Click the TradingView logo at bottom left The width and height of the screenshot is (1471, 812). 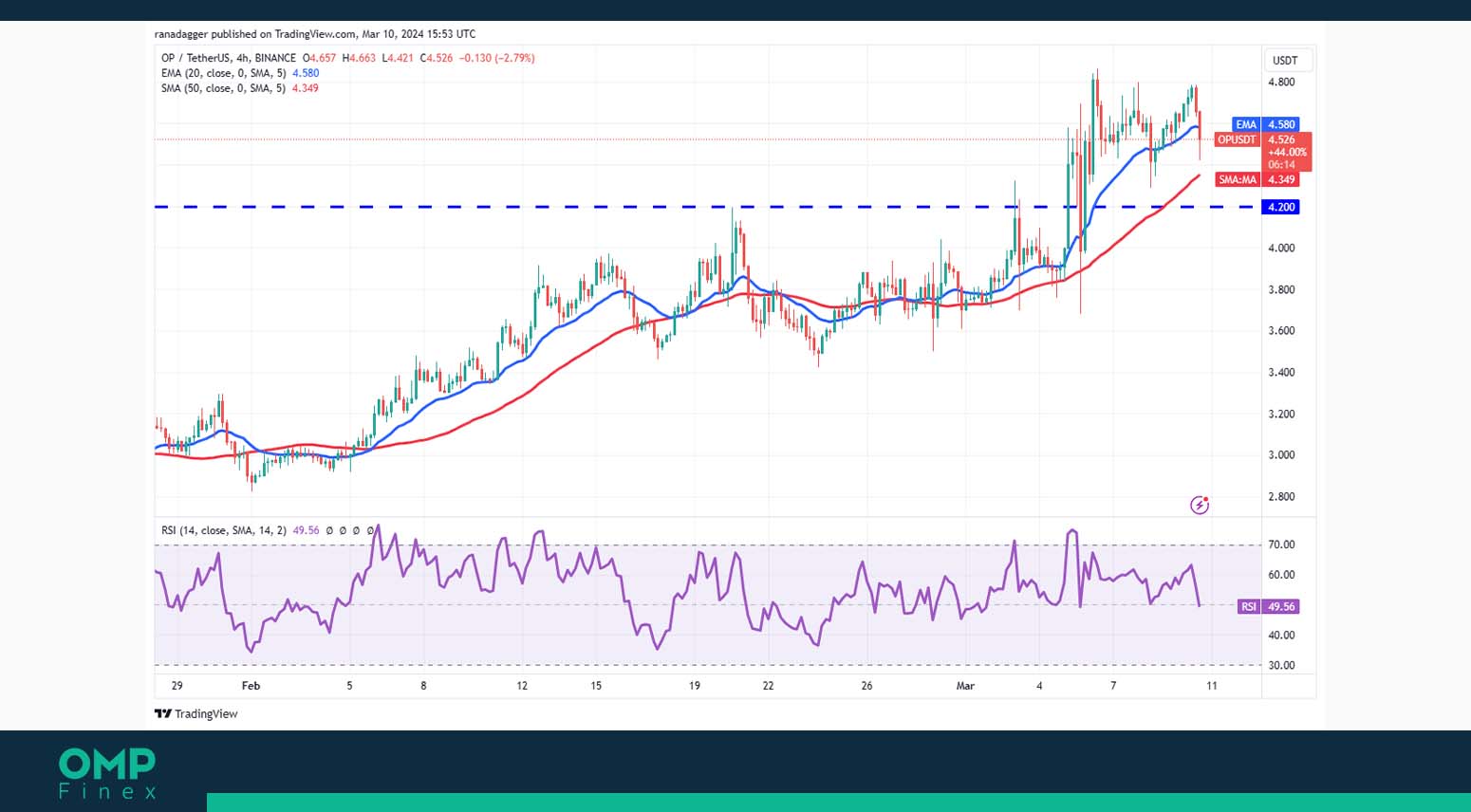196,713
